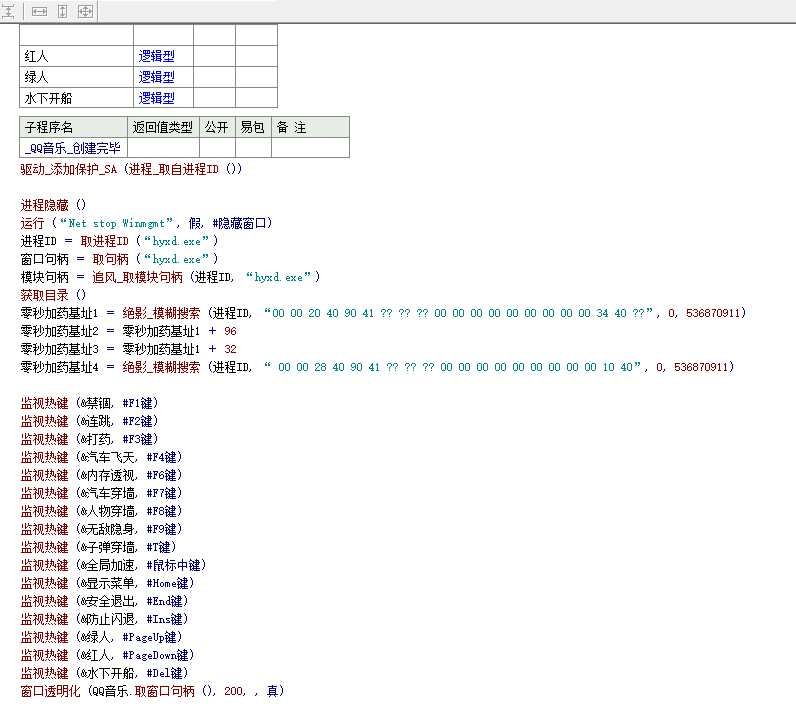This screenshot has height=720, width=796.
Task: Select the variable name cell 水下开船
Action: coord(76,97)
